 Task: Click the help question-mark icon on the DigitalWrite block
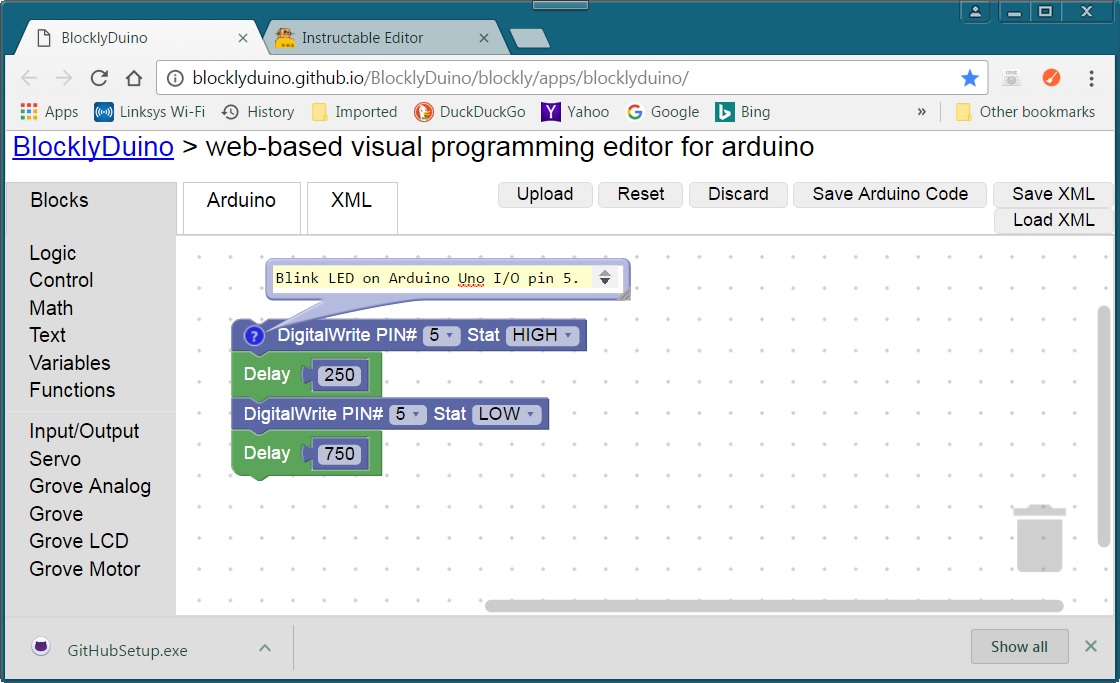point(253,336)
